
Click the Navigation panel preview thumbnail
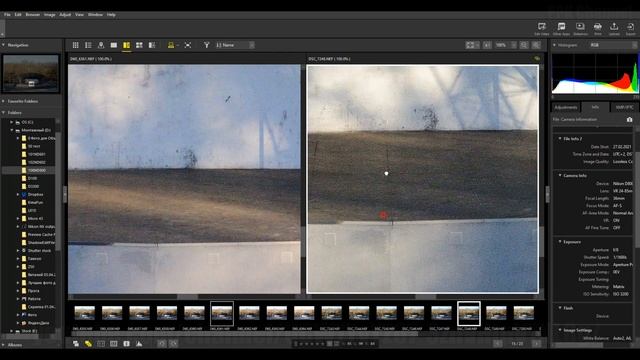pos(31,73)
